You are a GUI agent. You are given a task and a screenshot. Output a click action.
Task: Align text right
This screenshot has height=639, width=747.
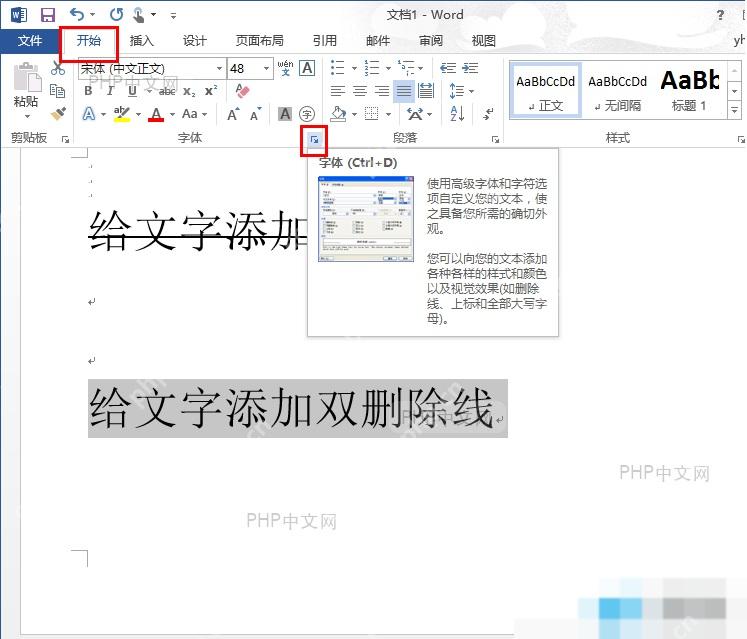coord(382,91)
